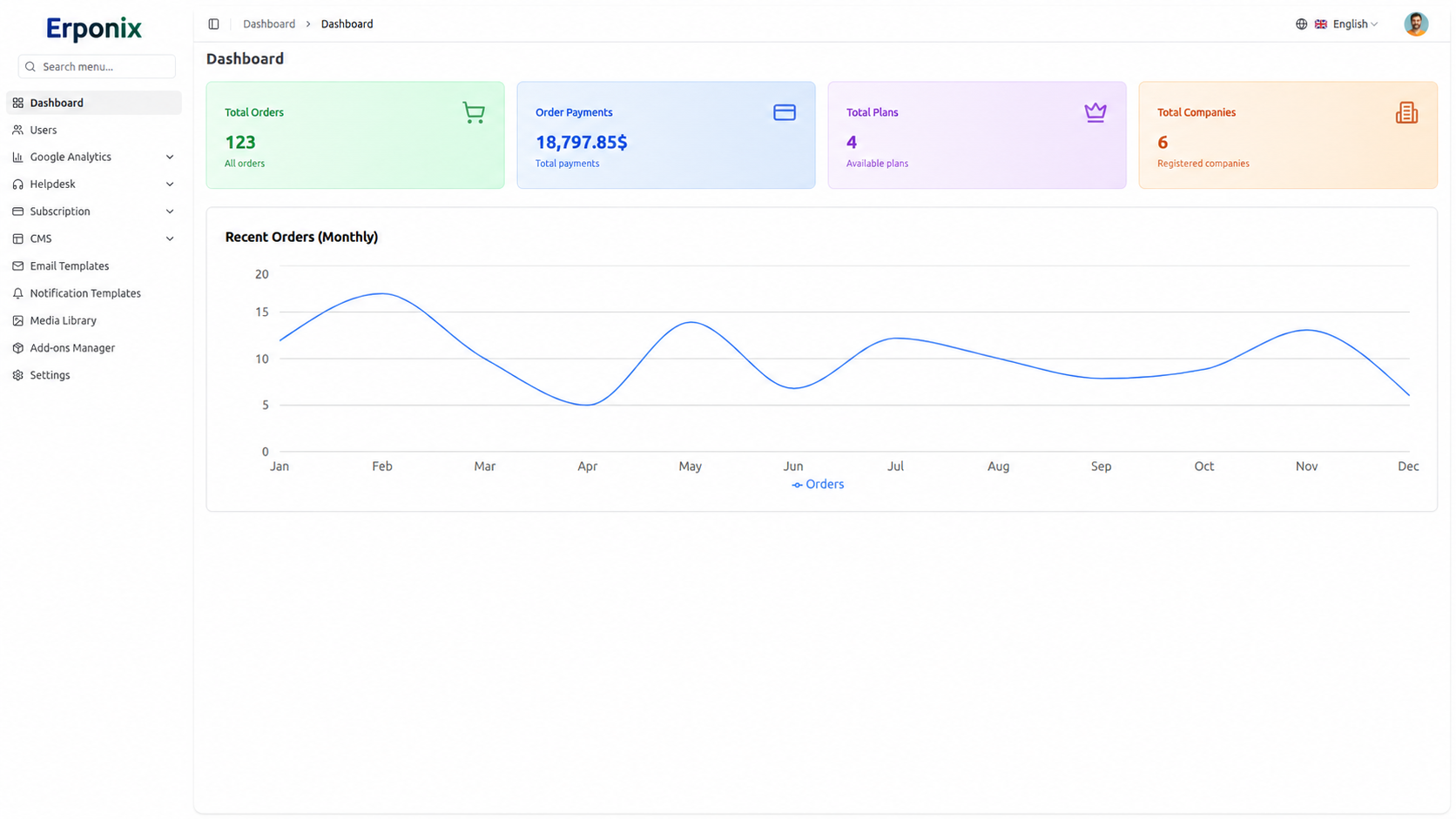This screenshot has height=819, width=1456.
Task: Open Add-ons Manager menu item
Action: 94,348
